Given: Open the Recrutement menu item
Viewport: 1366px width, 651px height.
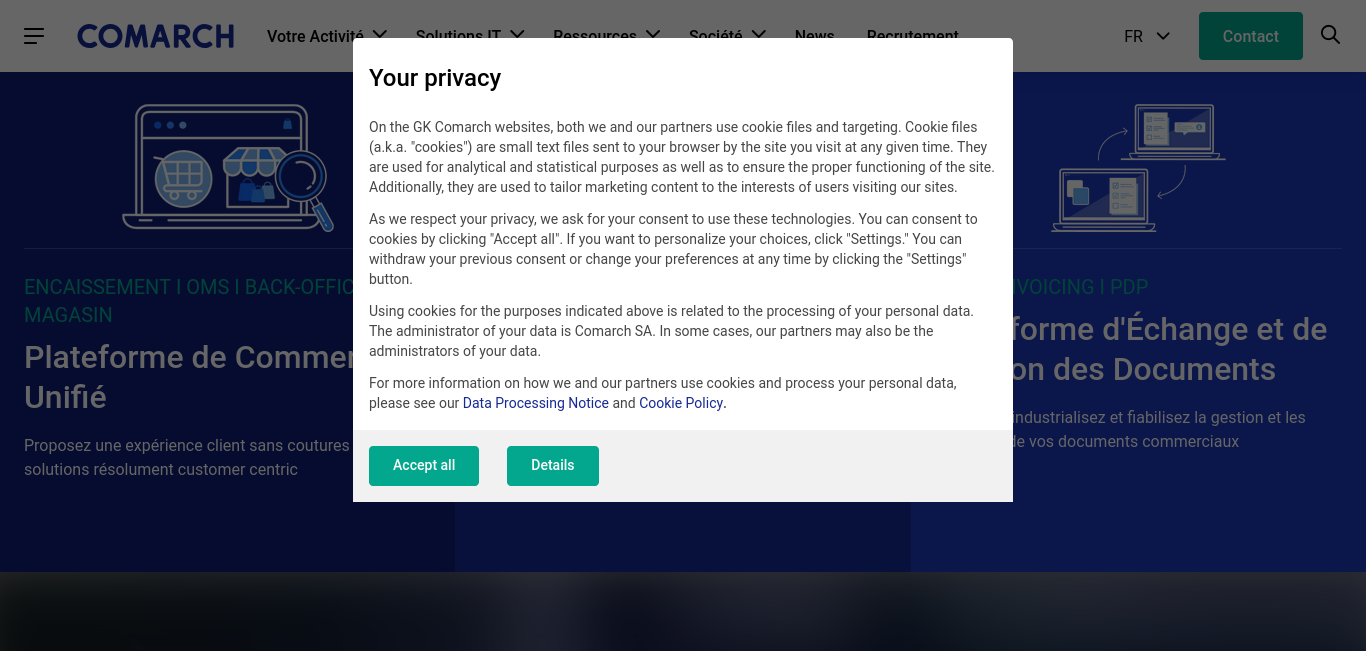Looking at the screenshot, I should pos(912,34).
